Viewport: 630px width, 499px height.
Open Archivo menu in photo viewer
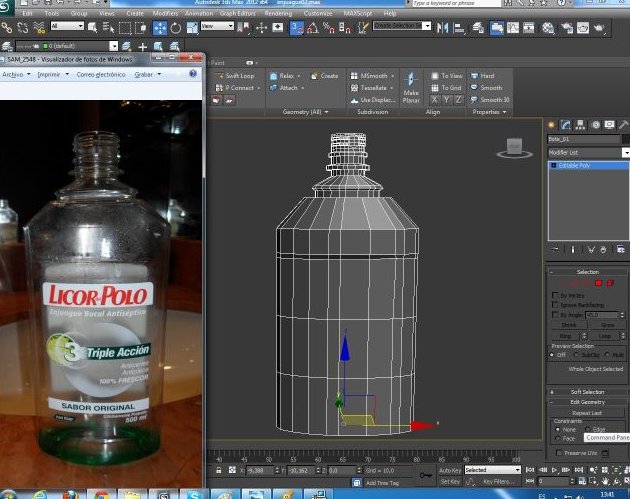coord(16,74)
